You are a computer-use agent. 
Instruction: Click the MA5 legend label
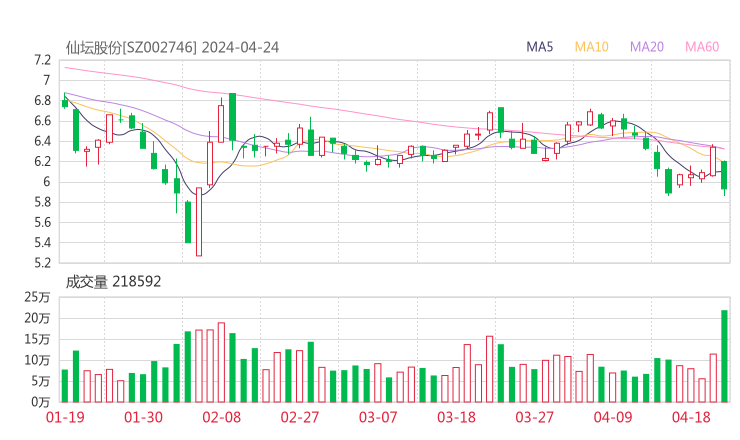pyautogui.click(x=539, y=47)
